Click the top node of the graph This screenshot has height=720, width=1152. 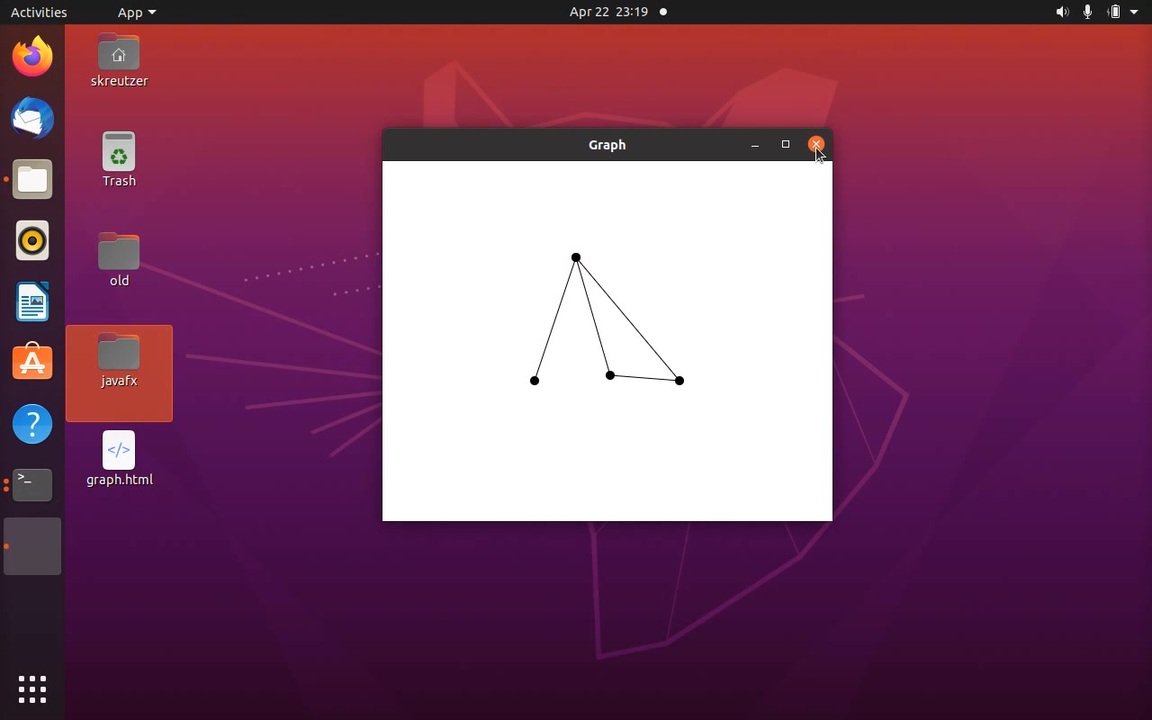pyautogui.click(x=576, y=257)
